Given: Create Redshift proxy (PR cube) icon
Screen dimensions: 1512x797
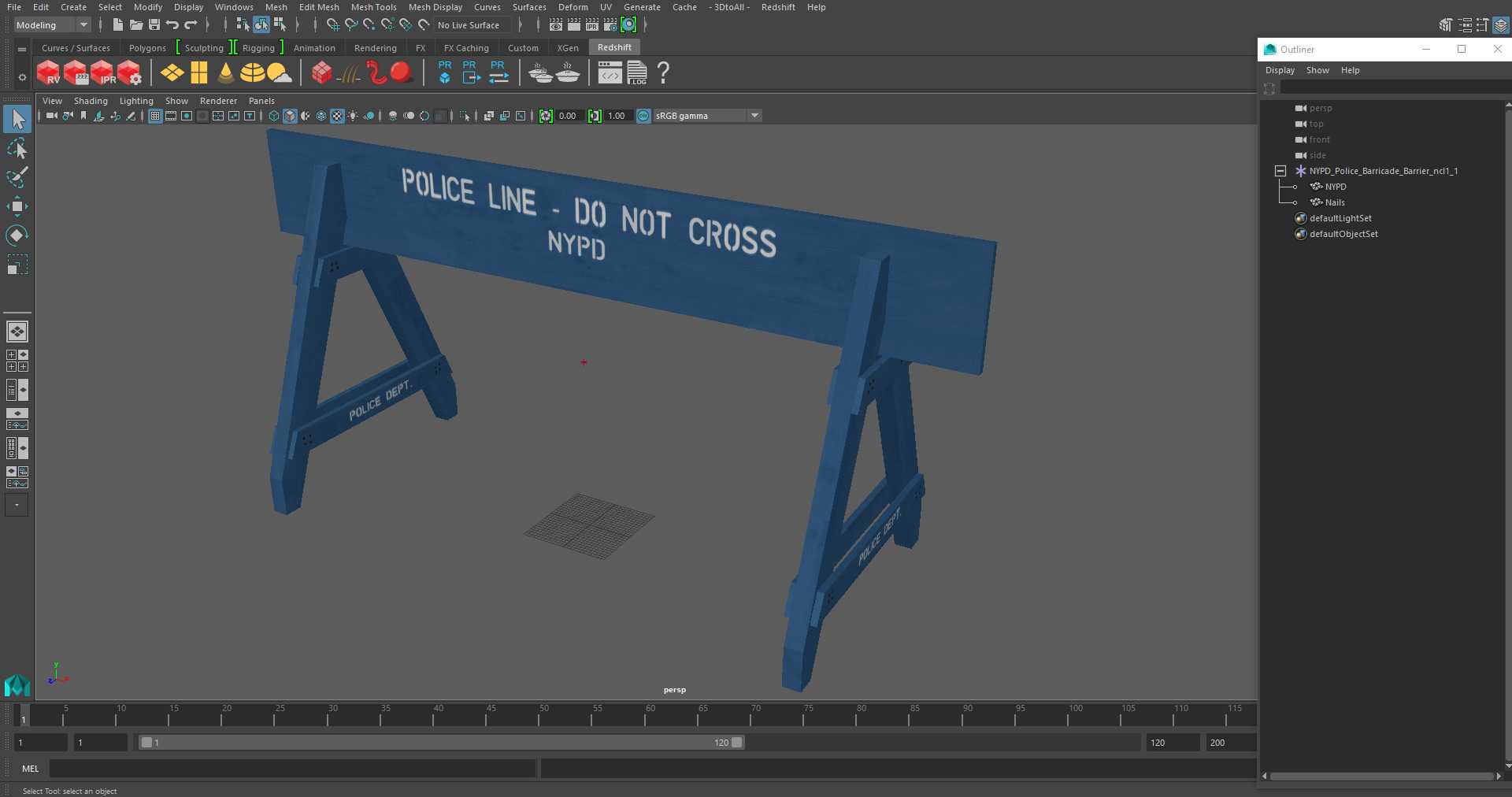Looking at the screenshot, I should (445, 72).
